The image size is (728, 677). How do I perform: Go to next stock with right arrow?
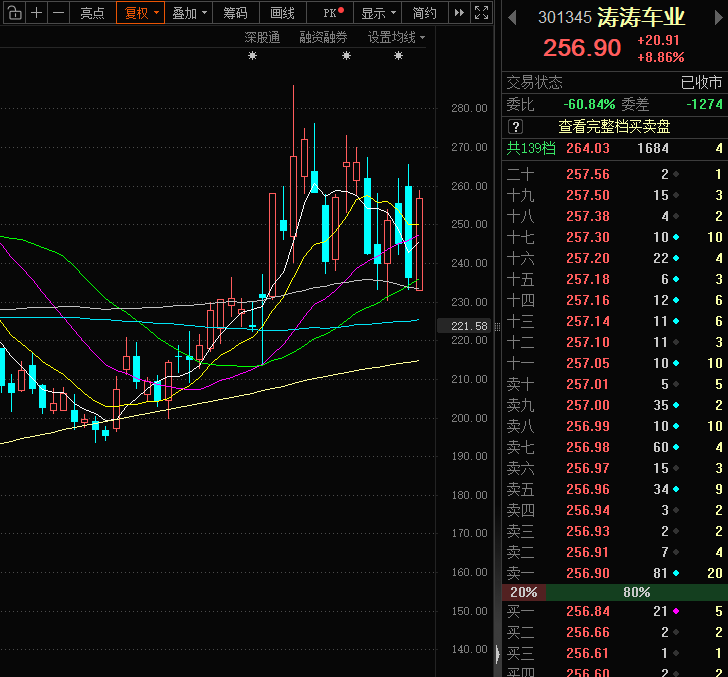coord(718,18)
